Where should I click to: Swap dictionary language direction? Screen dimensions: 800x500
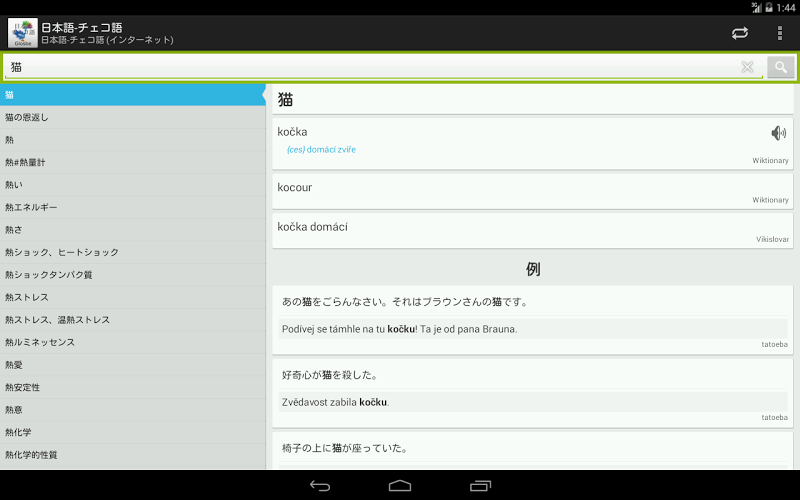(x=740, y=33)
